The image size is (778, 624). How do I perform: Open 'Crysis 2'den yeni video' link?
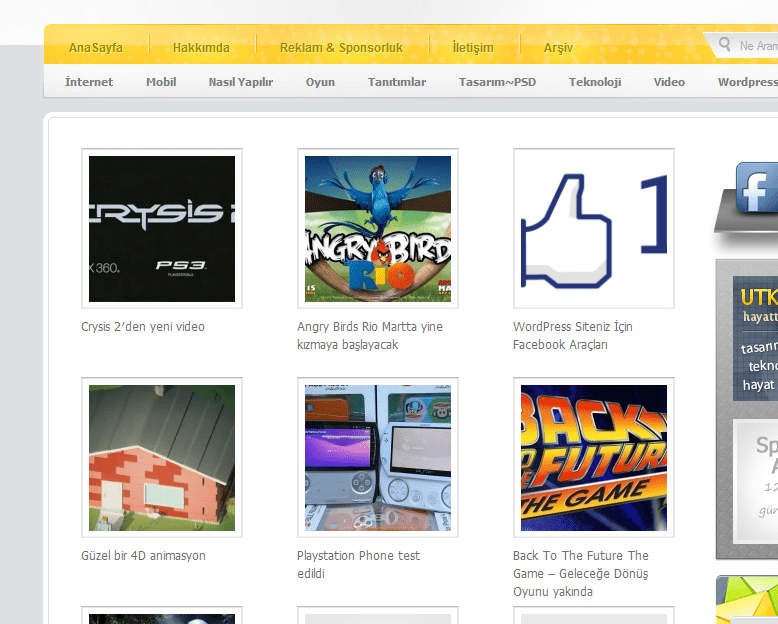click(143, 327)
